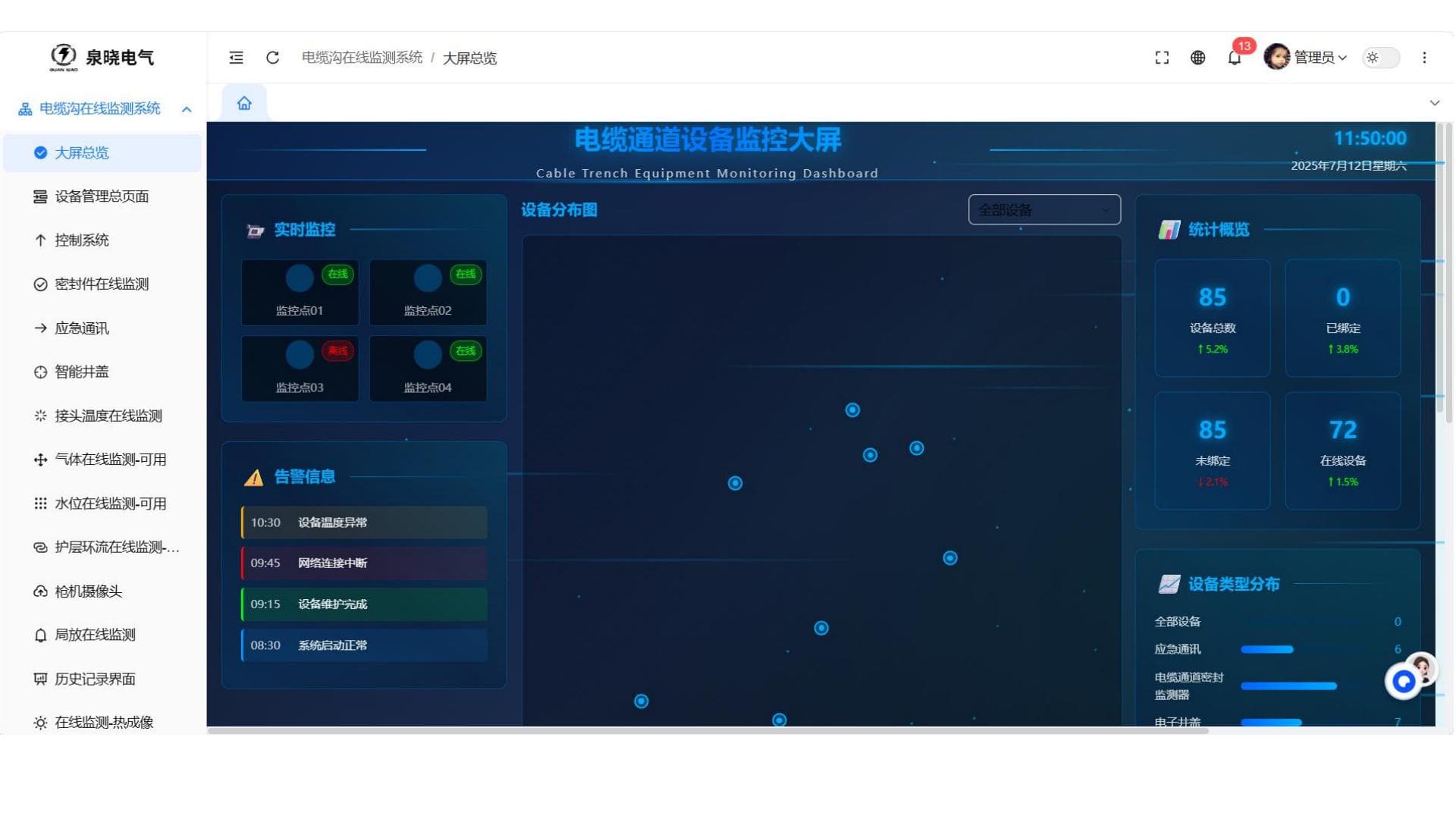Open 气体在线监测-可用 sidebar item
Screen dimensions: 1456x819
click(x=103, y=460)
